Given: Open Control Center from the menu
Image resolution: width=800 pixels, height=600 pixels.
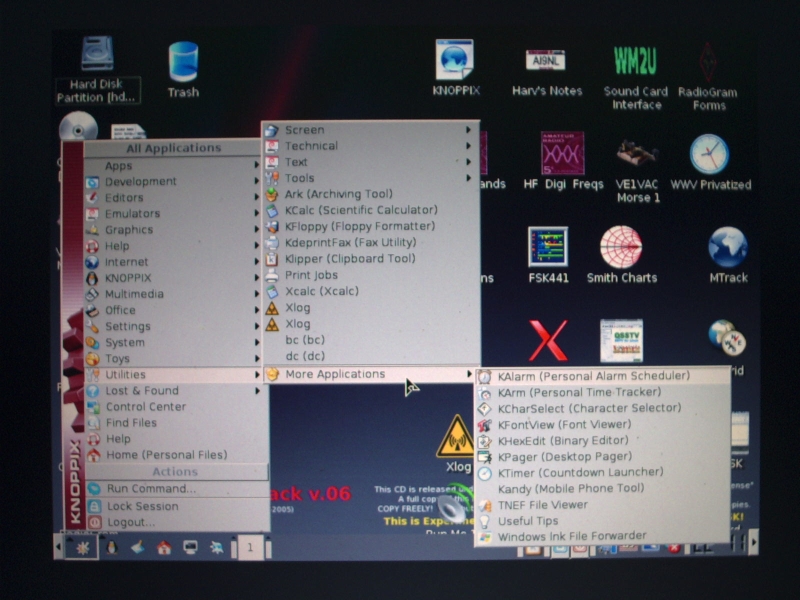Looking at the screenshot, I should (x=176, y=407).
